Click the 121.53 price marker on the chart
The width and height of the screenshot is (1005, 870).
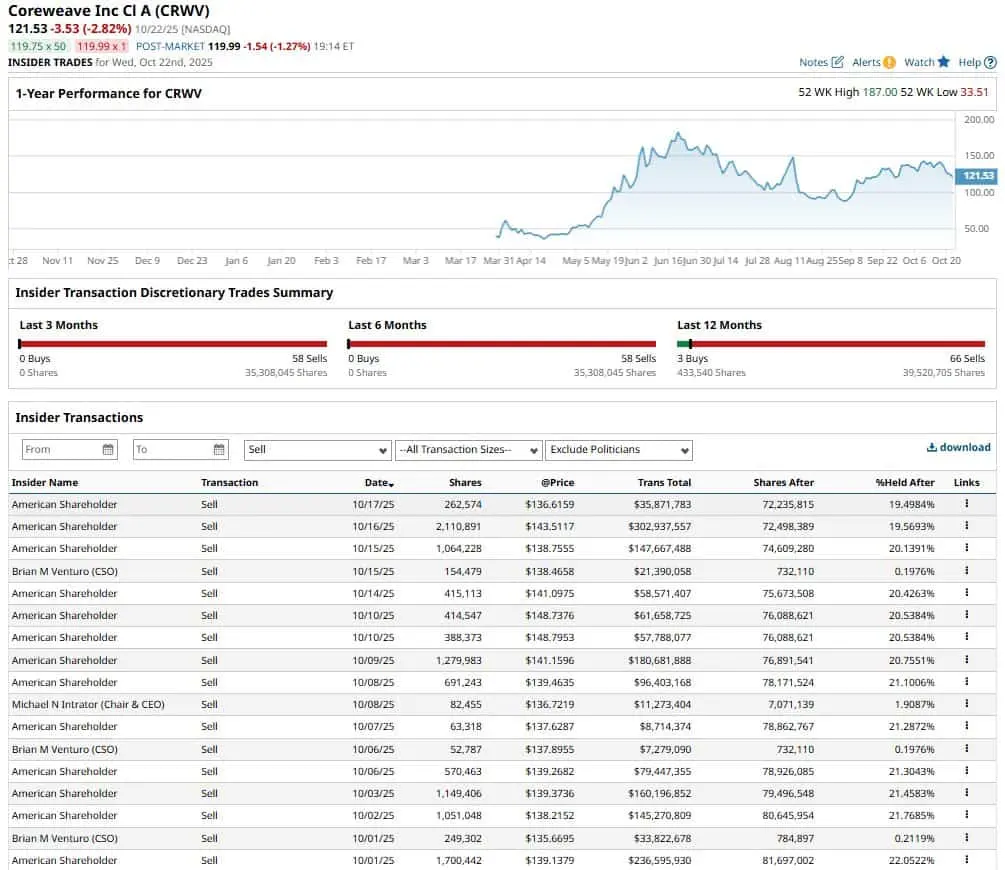[x=978, y=175]
